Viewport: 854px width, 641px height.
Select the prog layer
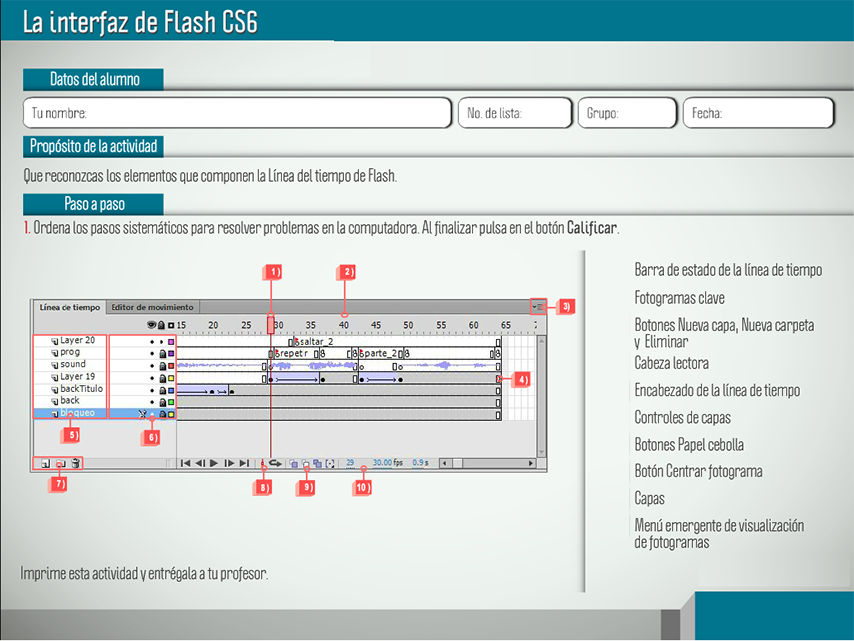point(70,353)
